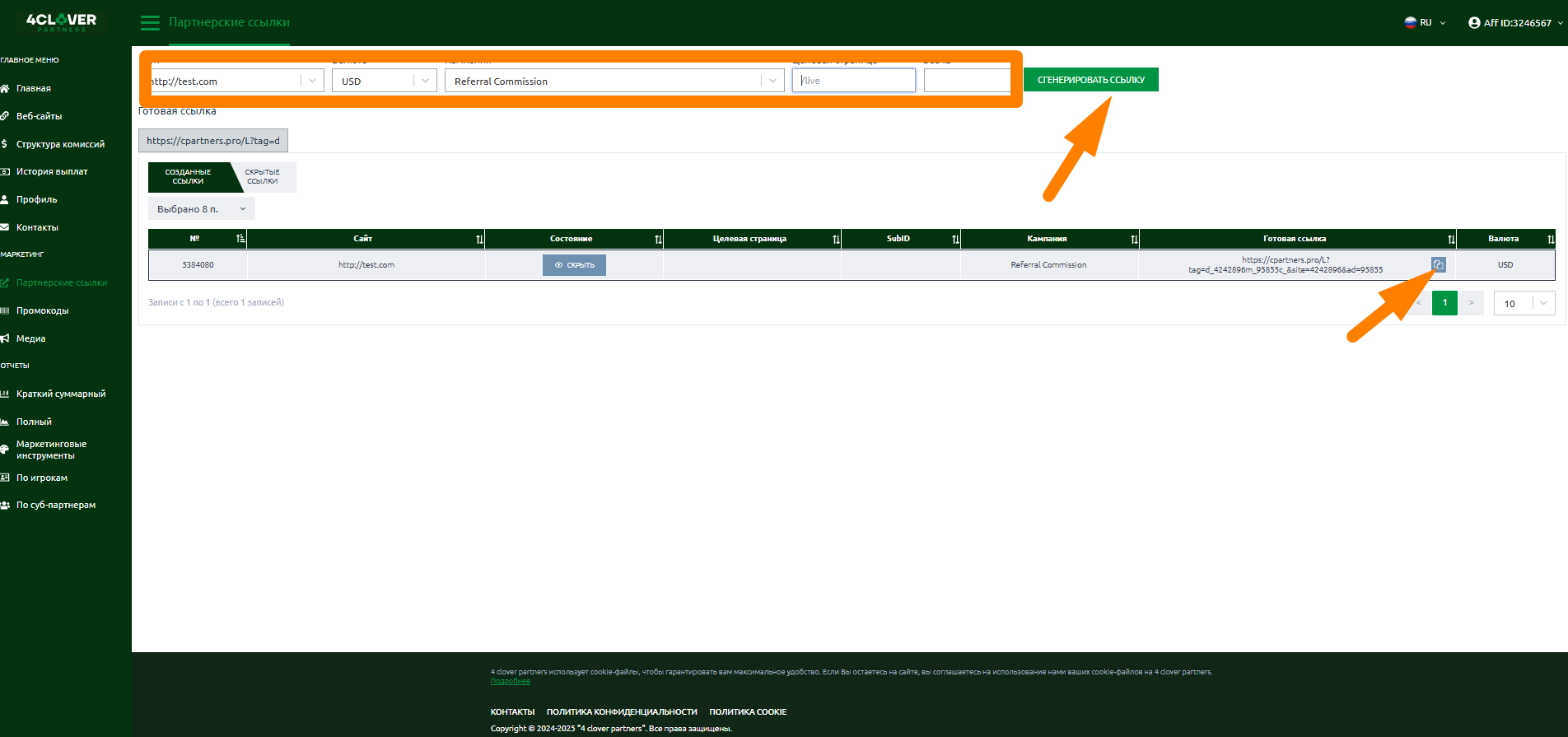Sort table by Сайт column arrows

[x=479, y=239]
